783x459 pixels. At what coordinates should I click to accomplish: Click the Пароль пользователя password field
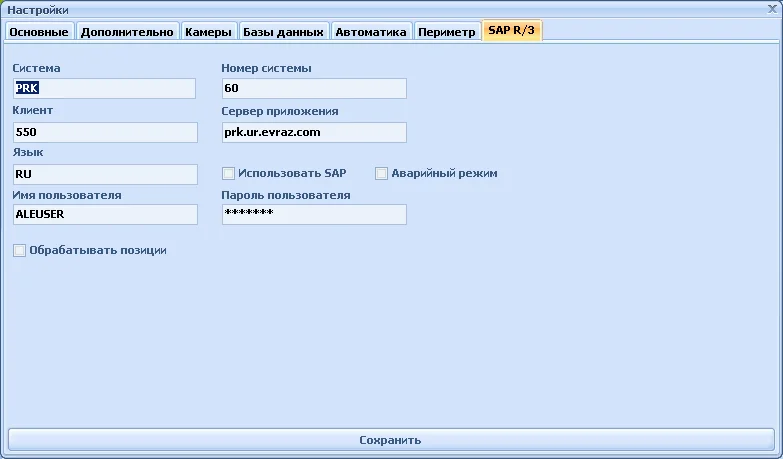coord(313,215)
